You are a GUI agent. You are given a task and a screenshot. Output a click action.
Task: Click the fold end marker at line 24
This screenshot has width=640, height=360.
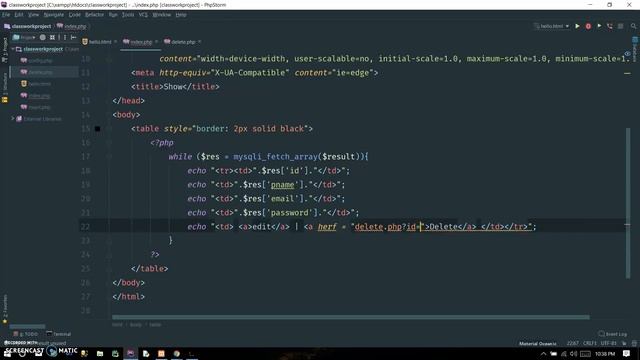tap(109, 255)
